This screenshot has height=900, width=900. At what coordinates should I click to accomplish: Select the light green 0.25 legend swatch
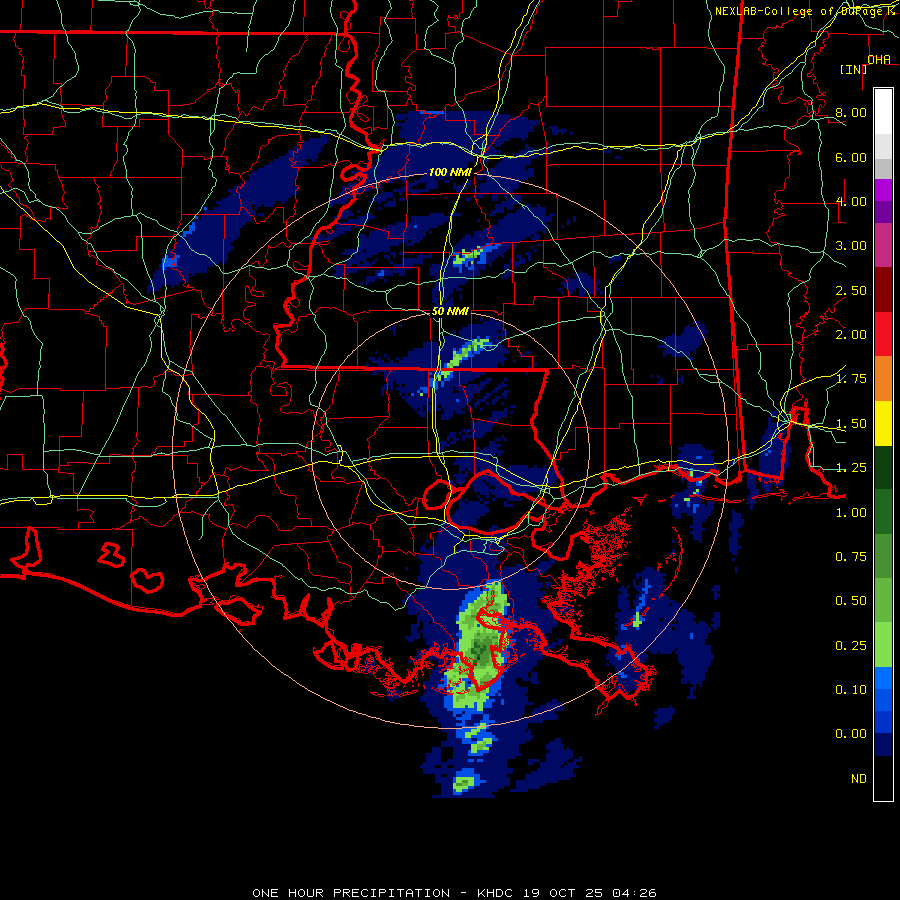tap(883, 645)
